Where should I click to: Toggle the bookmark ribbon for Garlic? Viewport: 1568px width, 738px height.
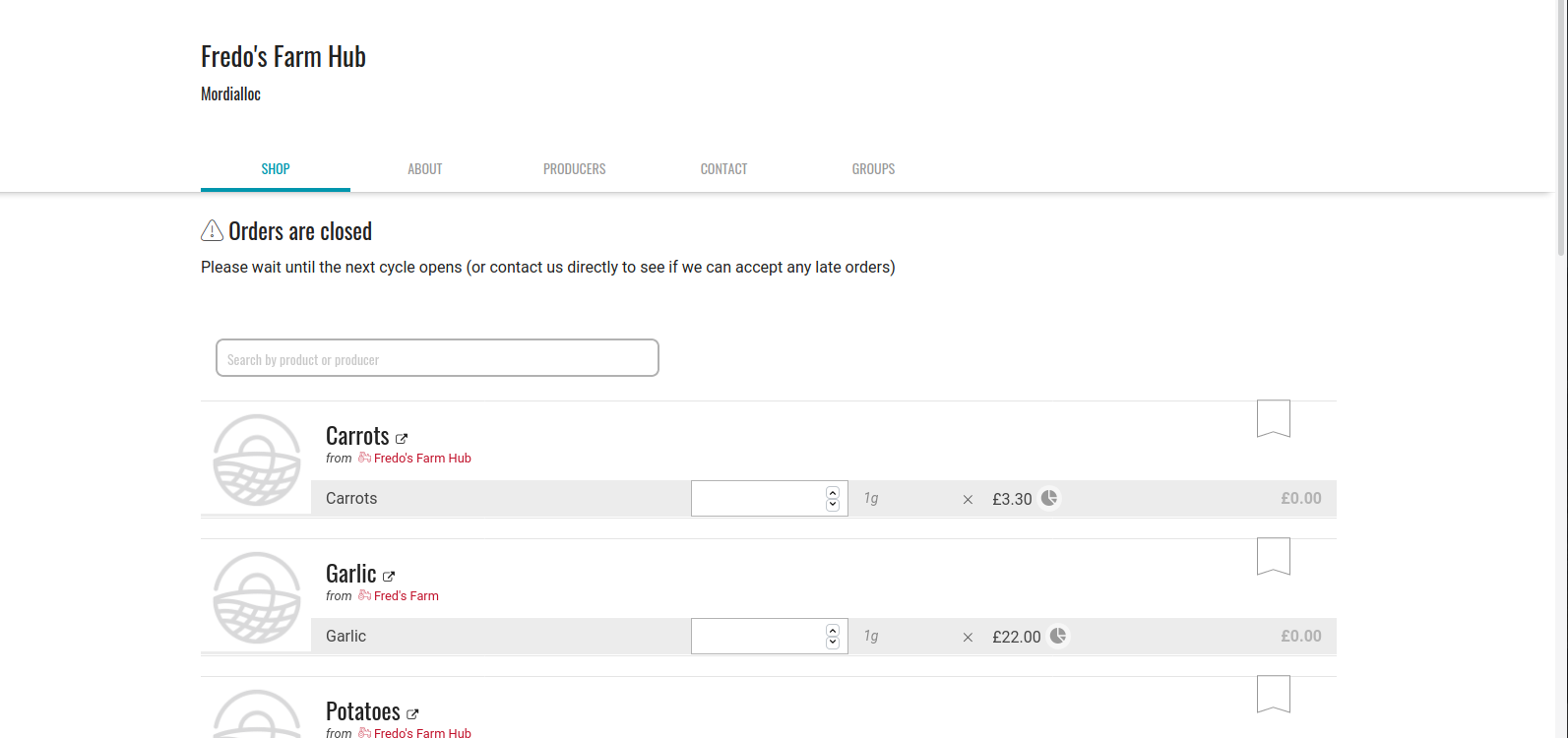click(1274, 556)
